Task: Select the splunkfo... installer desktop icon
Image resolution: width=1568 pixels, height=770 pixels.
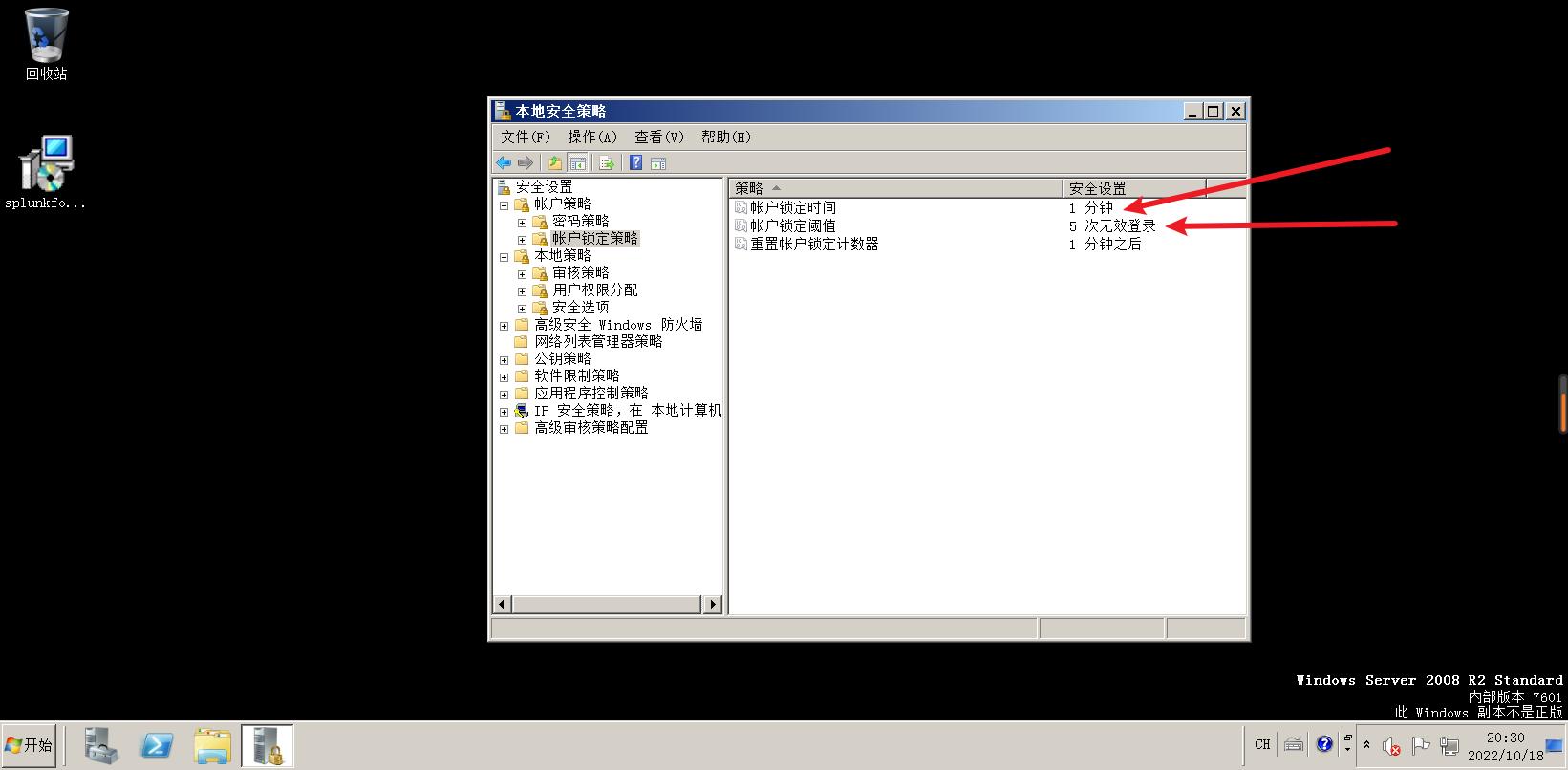Action: pyautogui.click(x=45, y=172)
